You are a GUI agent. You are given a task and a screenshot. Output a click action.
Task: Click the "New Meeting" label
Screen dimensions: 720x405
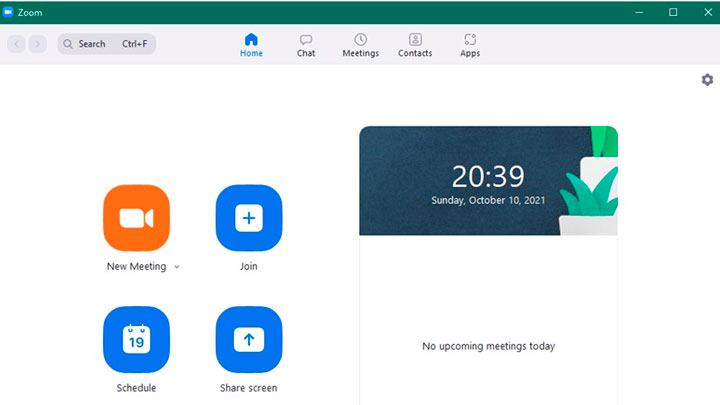136,266
